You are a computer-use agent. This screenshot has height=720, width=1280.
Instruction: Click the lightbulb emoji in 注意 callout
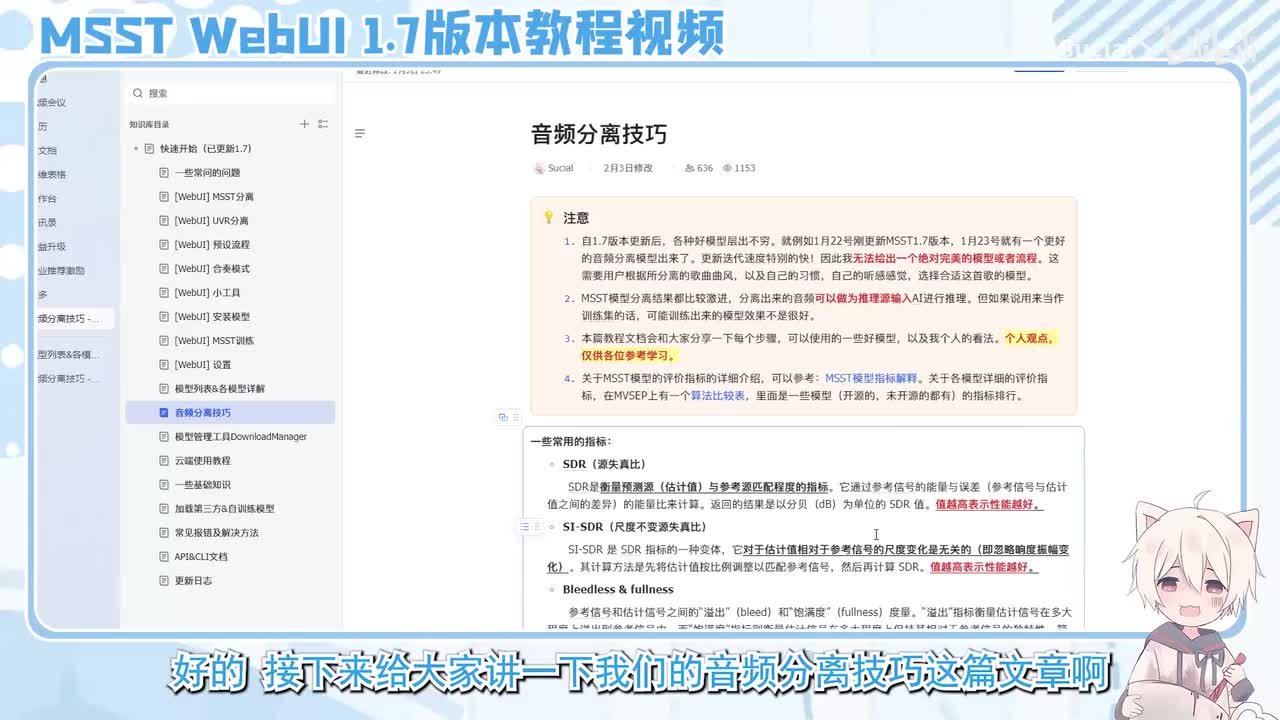click(x=548, y=217)
